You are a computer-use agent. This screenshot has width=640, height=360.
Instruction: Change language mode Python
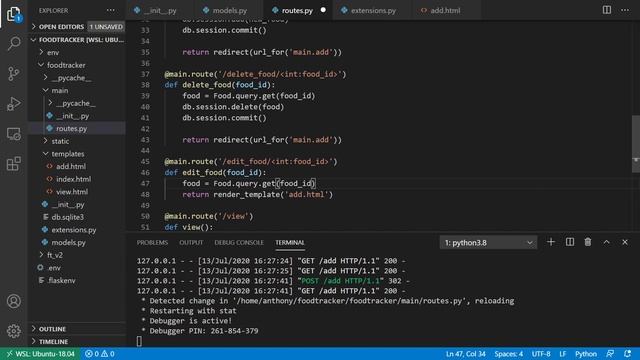pyautogui.click(x=586, y=354)
